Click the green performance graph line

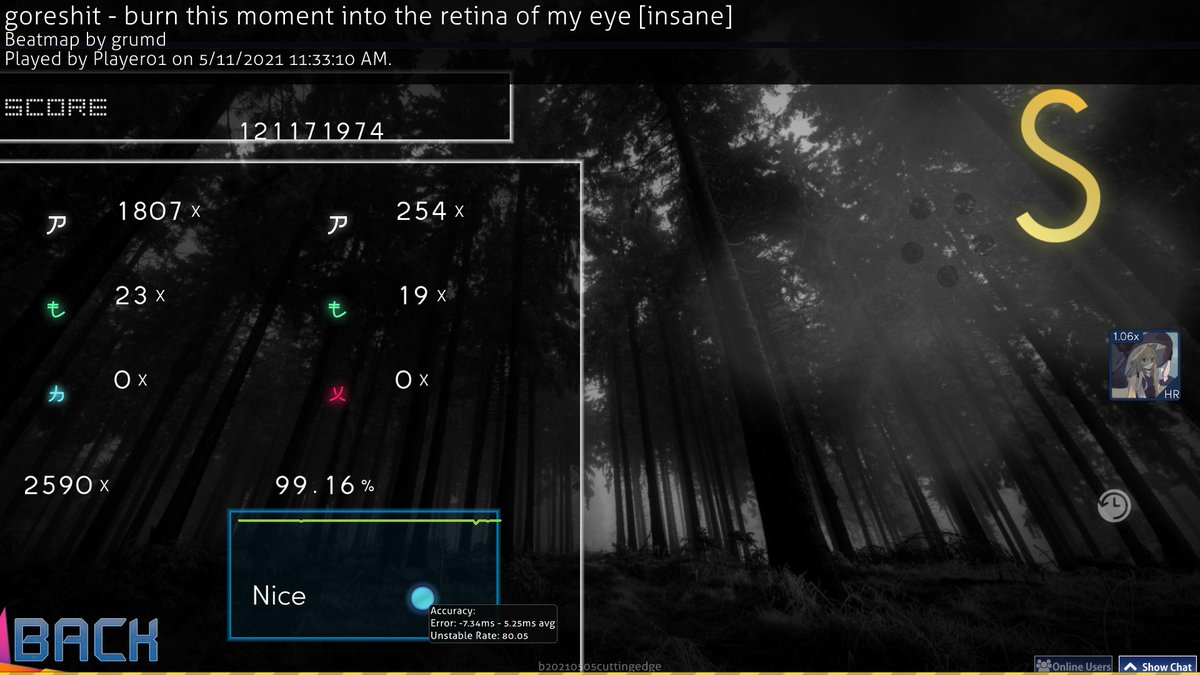(369, 520)
